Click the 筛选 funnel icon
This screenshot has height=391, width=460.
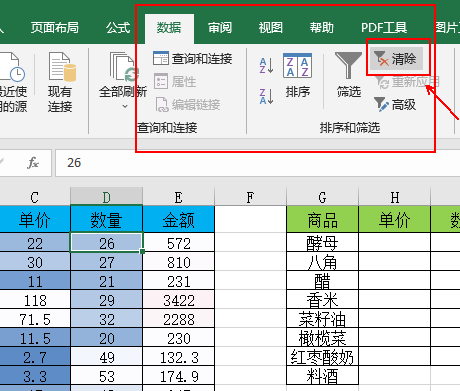pos(348,65)
